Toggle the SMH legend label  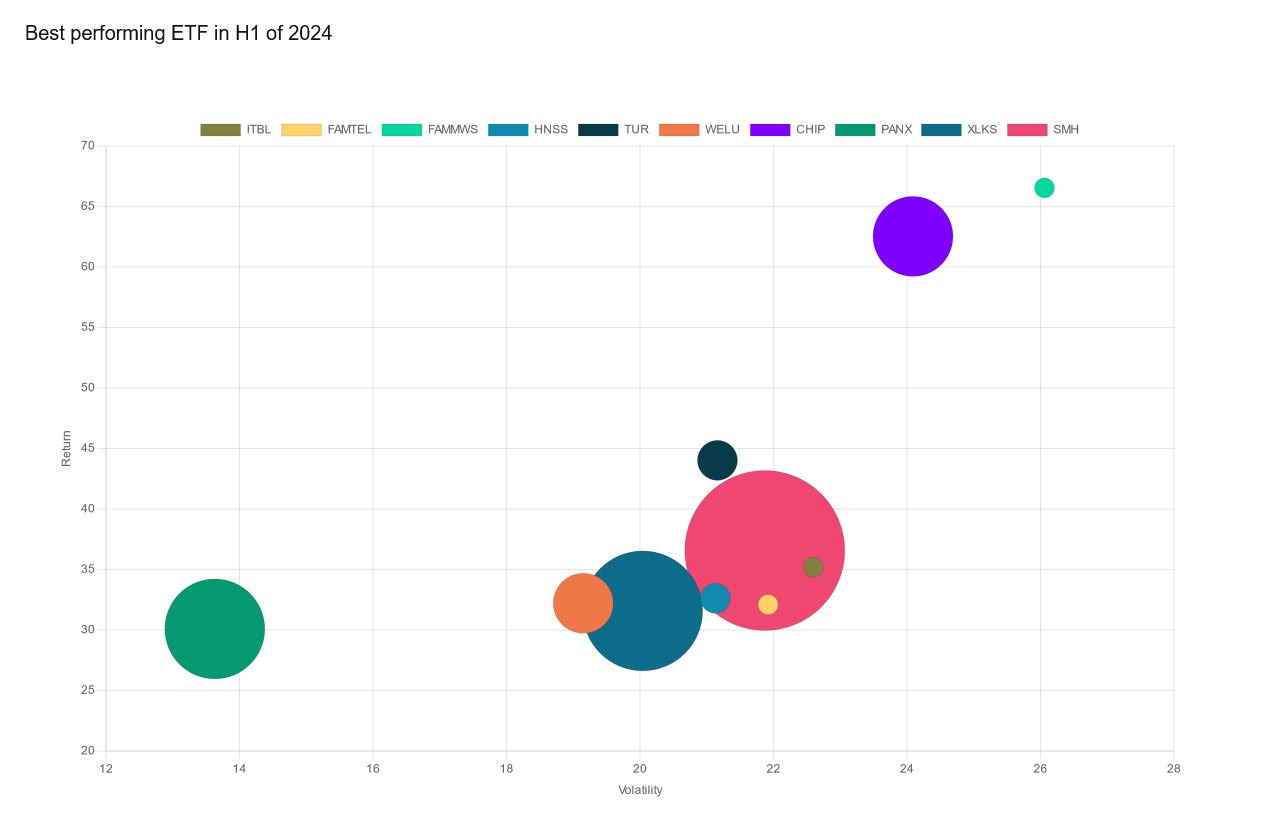point(1066,130)
